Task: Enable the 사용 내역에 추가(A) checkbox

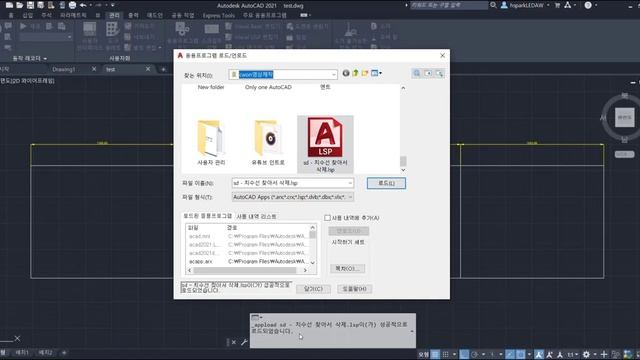Action: coord(327,218)
